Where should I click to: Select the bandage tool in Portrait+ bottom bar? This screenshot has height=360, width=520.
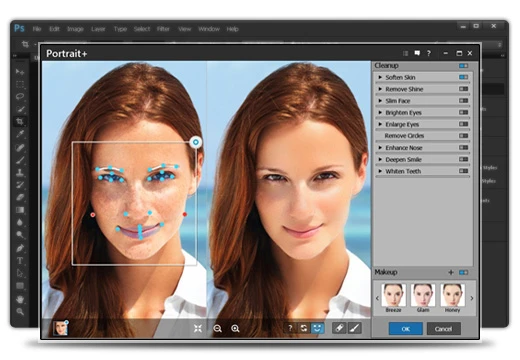(x=339, y=328)
